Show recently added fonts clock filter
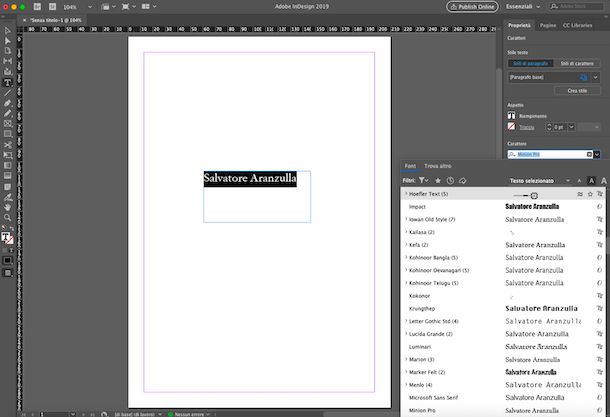This screenshot has width=610, height=417. click(x=450, y=180)
